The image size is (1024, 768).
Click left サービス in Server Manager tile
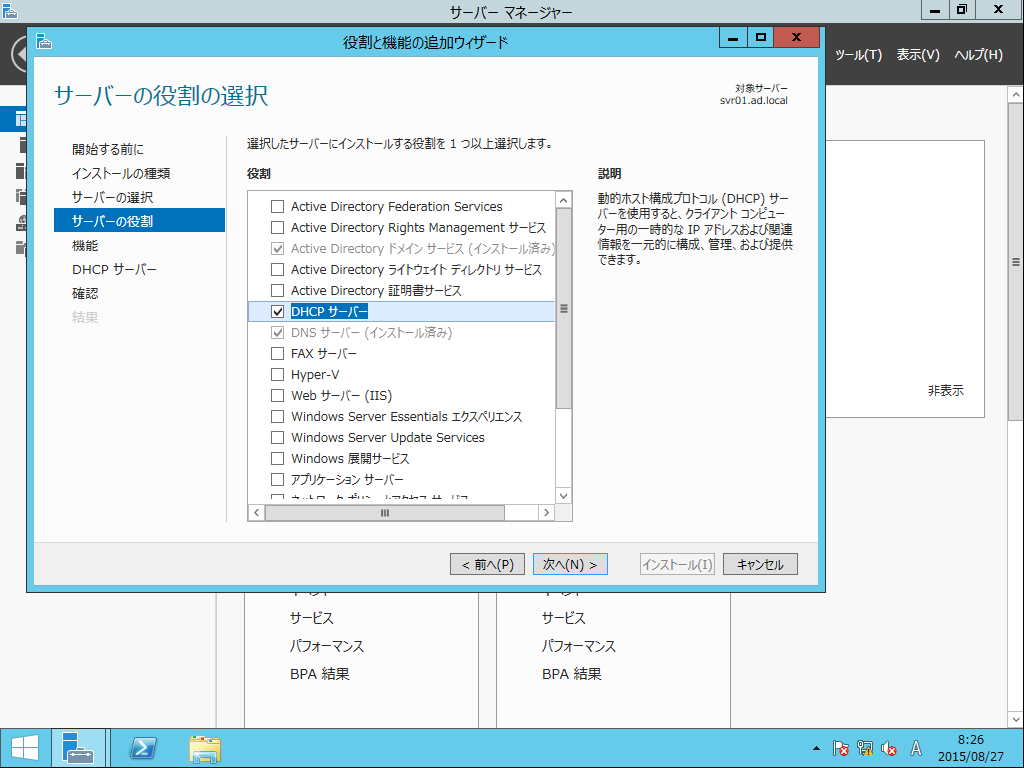coord(312,618)
